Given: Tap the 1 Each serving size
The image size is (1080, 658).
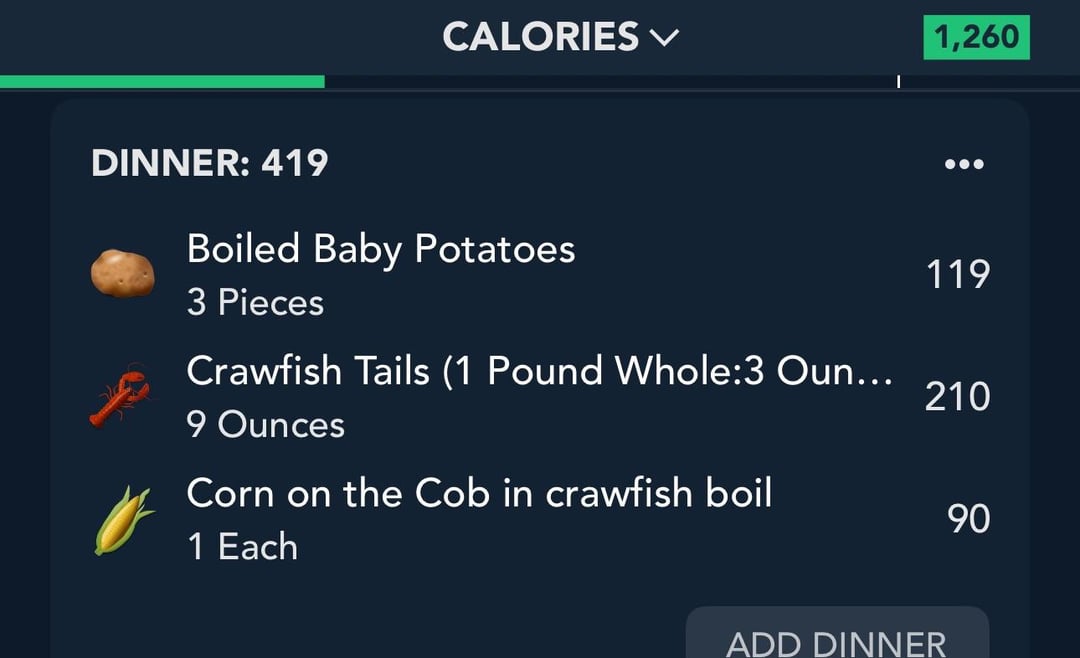Looking at the screenshot, I should (242, 547).
